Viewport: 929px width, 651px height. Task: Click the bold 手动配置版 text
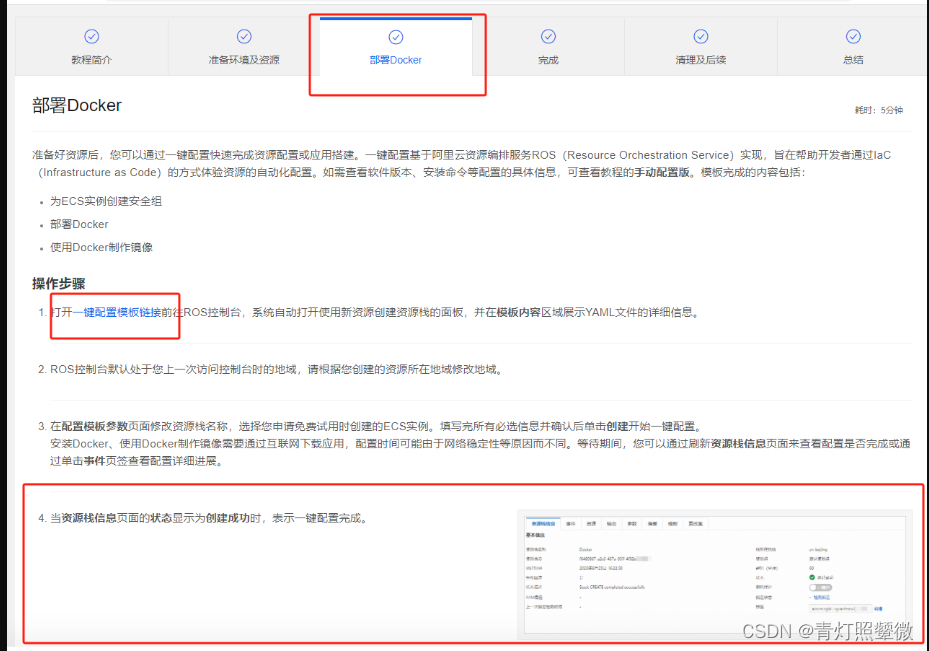(662, 172)
